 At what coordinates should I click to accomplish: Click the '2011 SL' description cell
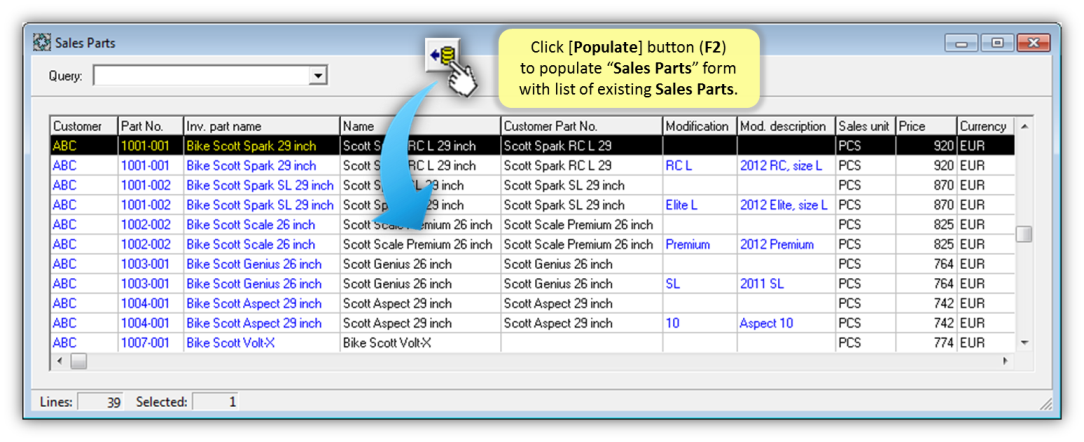786,284
